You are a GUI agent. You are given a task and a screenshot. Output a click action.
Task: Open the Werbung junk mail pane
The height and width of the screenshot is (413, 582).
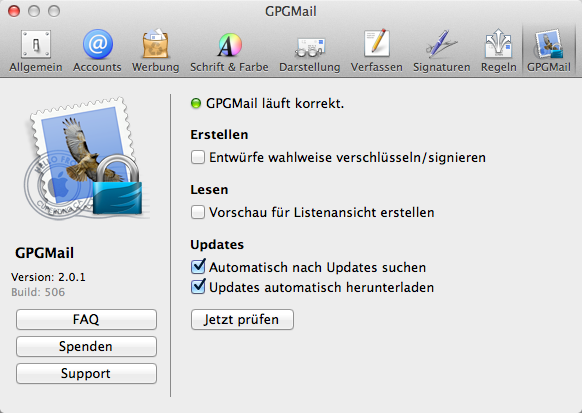pyautogui.click(x=156, y=51)
